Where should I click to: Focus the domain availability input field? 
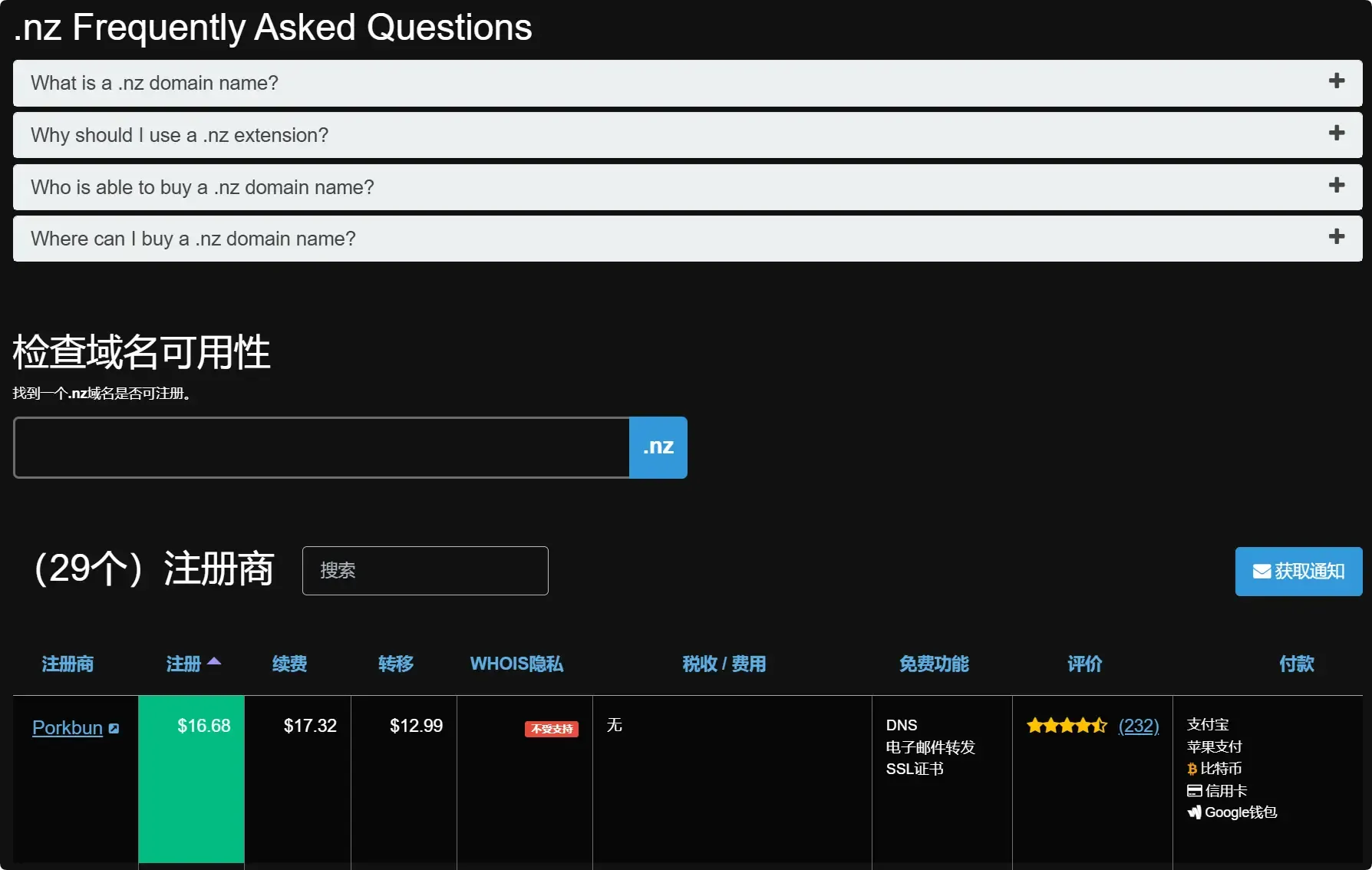click(322, 447)
